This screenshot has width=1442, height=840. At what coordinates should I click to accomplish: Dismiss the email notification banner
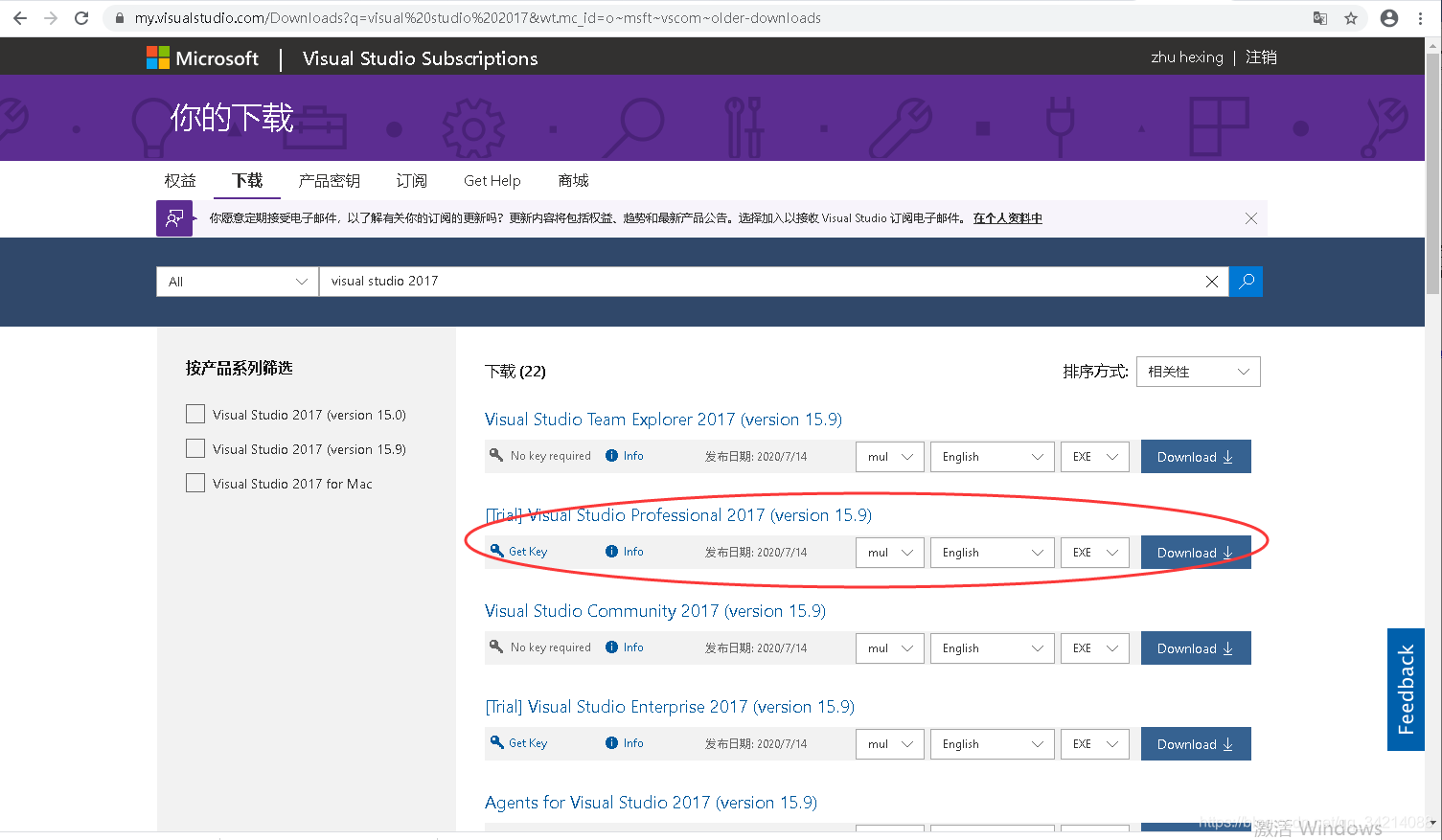point(1250,218)
